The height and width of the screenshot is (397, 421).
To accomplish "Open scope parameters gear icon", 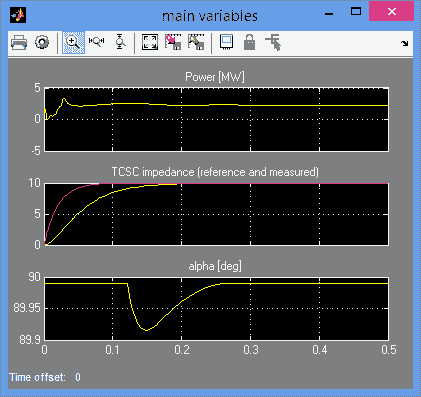I will click(x=42, y=43).
